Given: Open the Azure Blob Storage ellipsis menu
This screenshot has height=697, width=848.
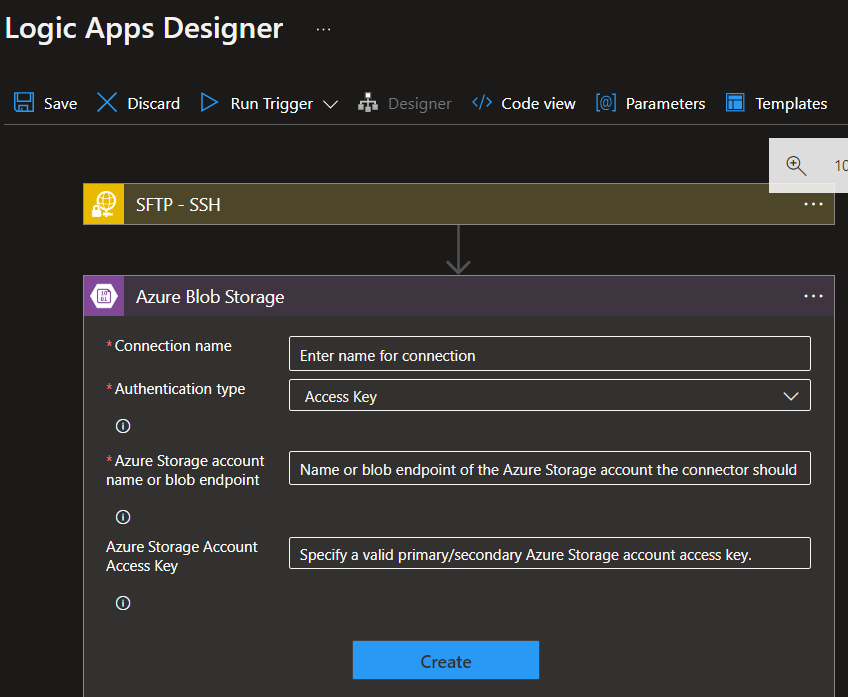Looking at the screenshot, I should click(x=812, y=296).
